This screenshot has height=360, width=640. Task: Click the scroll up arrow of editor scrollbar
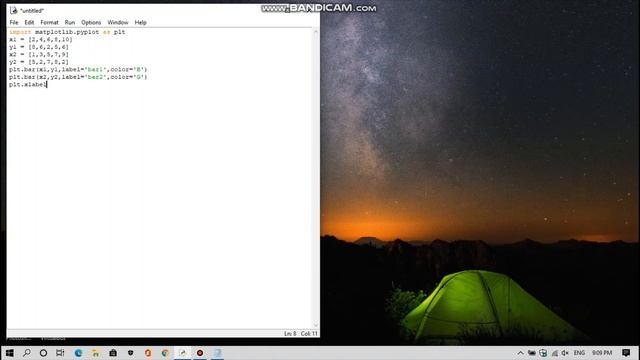tap(316, 32)
